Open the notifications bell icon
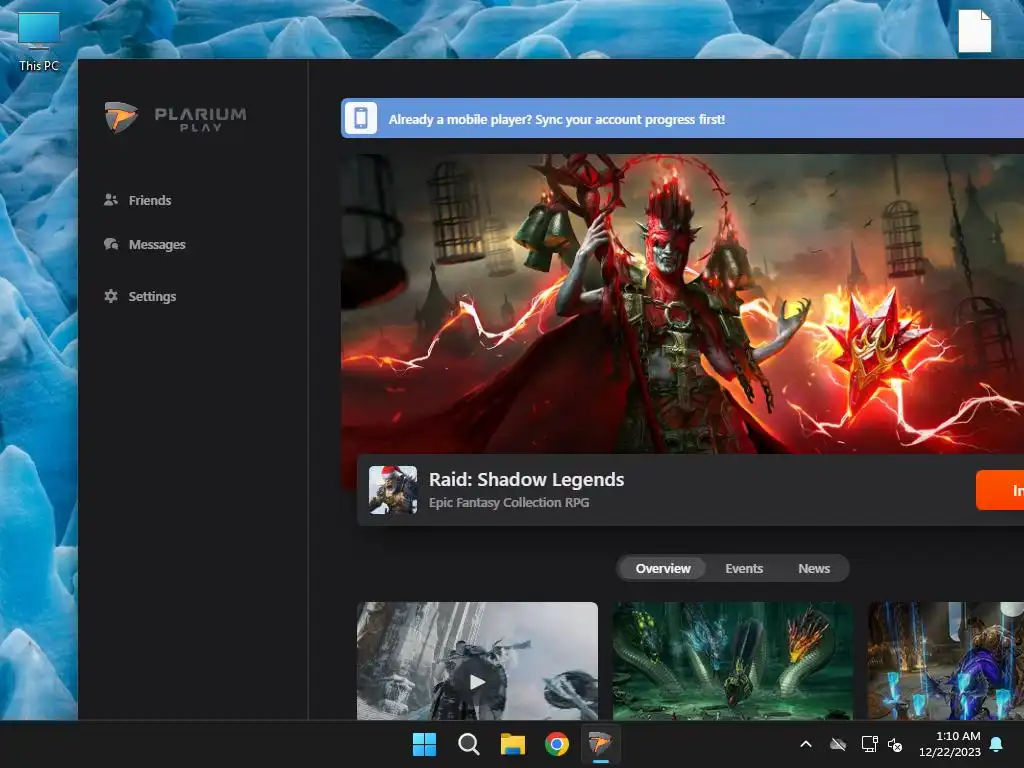1024x768 pixels. pos(997,744)
